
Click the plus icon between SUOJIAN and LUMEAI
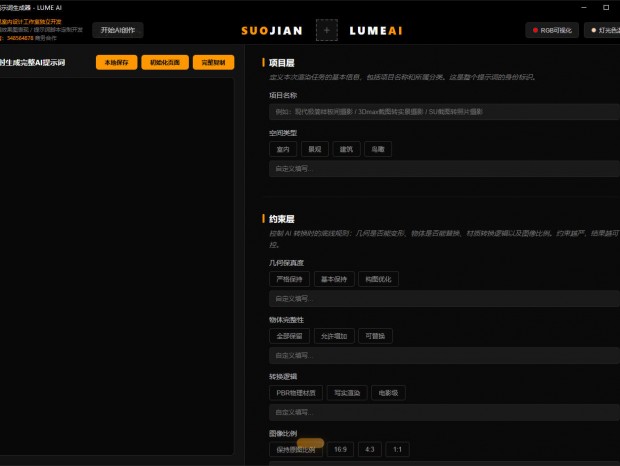coord(327,30)
